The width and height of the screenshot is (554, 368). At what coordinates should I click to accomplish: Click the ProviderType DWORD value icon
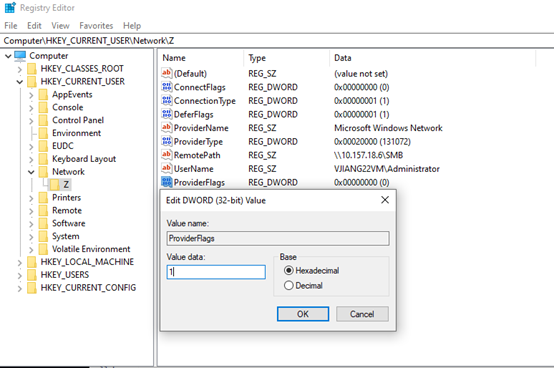[166, 141]
